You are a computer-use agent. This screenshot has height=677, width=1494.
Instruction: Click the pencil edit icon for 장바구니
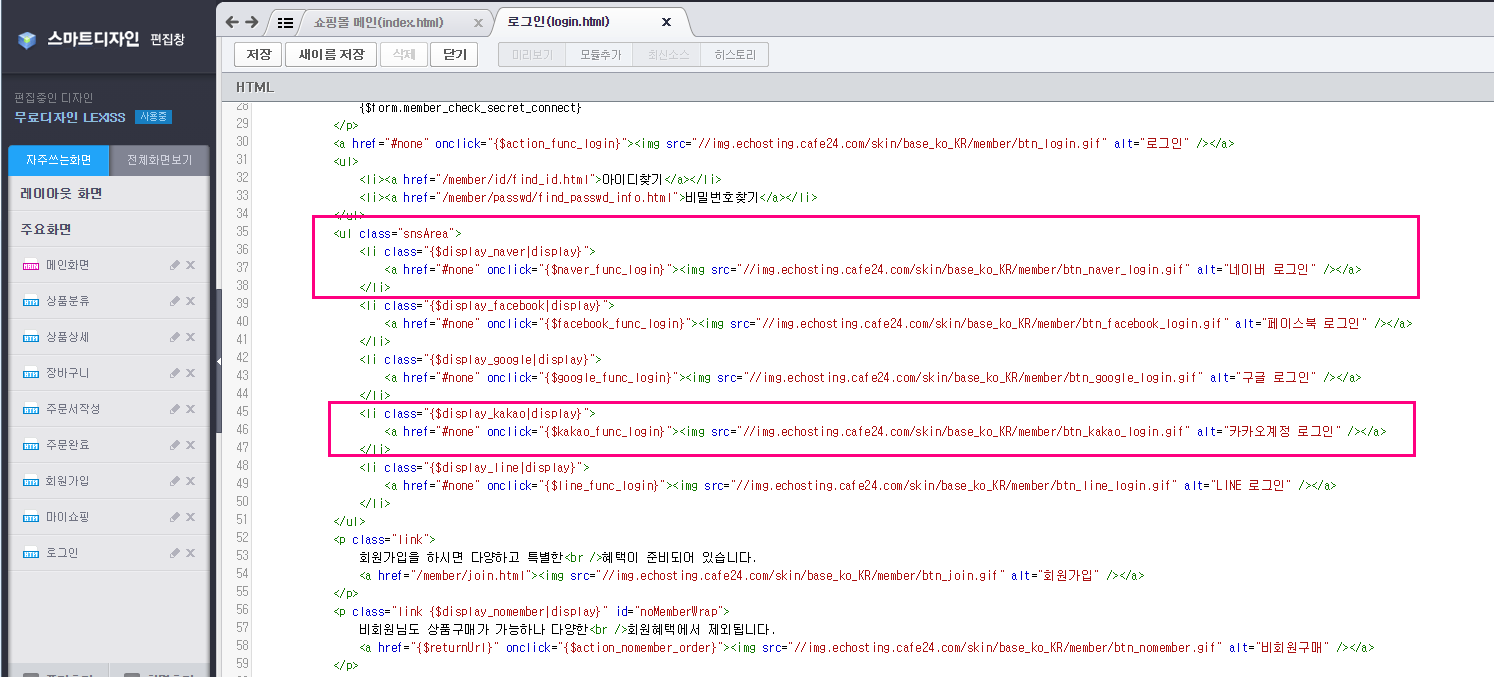click(175, 373)
